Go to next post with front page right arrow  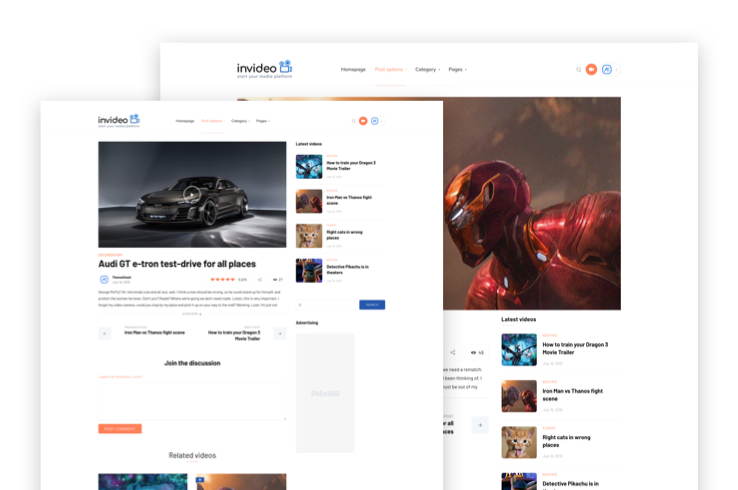pyautogui.click(x=280, y=333)
